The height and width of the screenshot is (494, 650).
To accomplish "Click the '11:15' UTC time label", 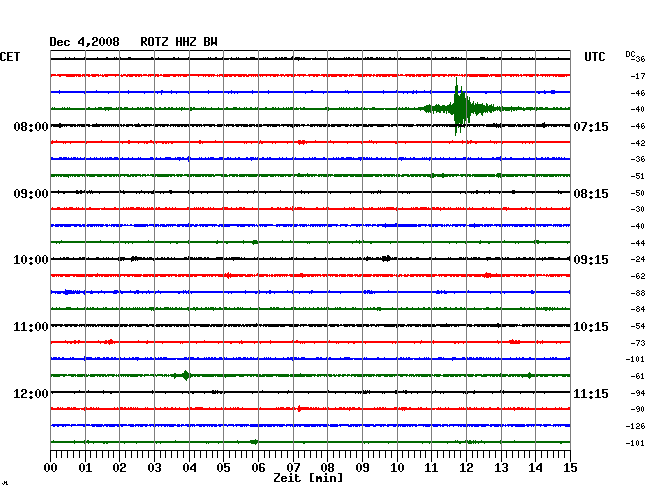I will coord(591,393).
